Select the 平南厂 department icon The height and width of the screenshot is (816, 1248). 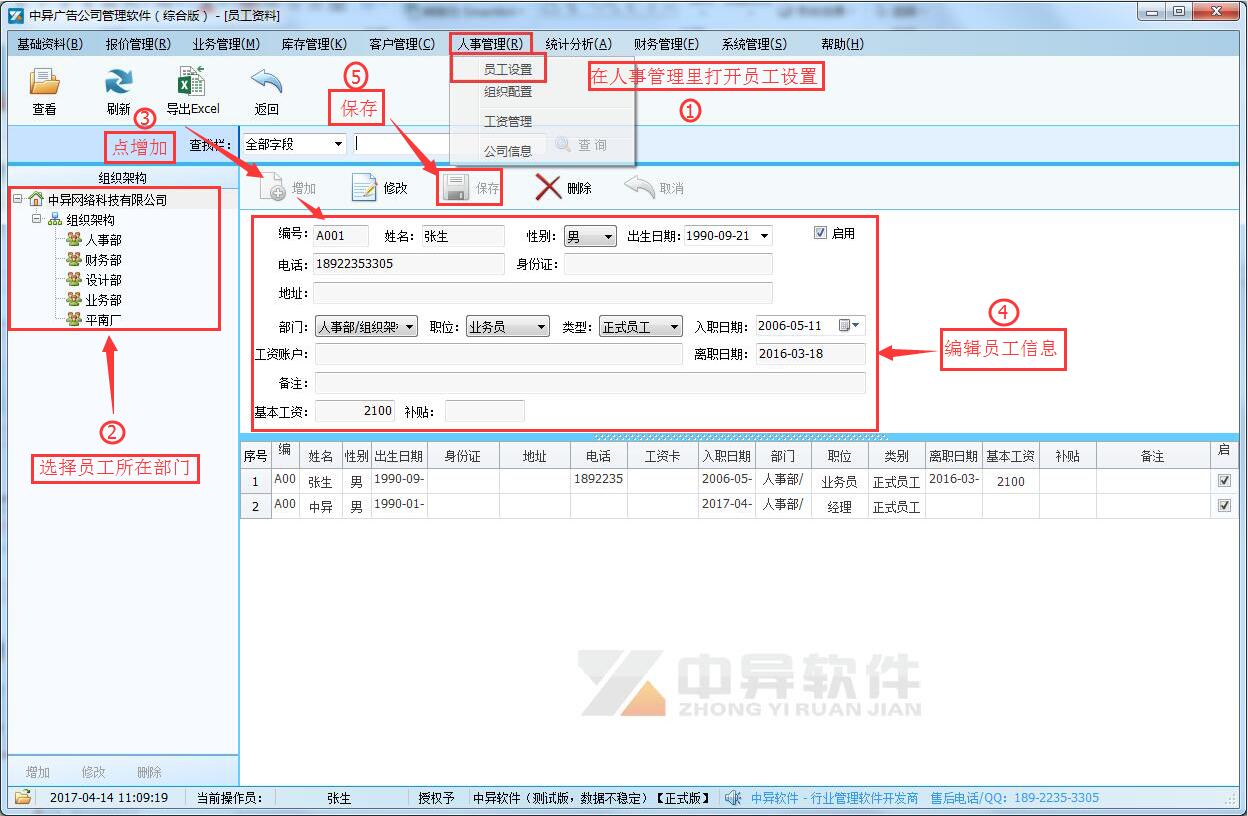pos(73,320)
